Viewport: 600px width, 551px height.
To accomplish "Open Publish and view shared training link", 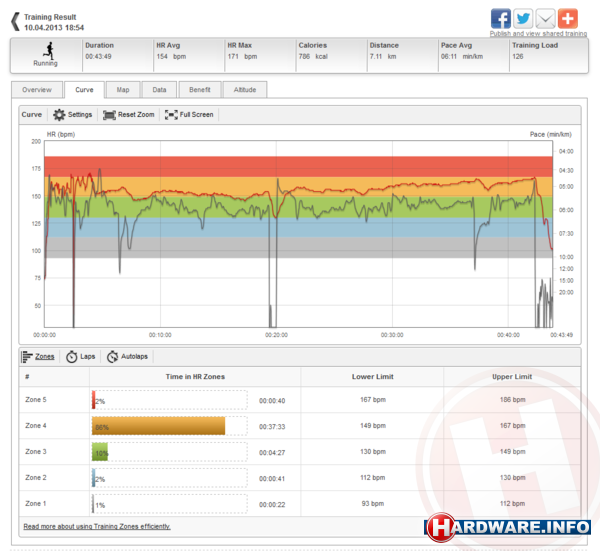I will click(x=538, y=34).
